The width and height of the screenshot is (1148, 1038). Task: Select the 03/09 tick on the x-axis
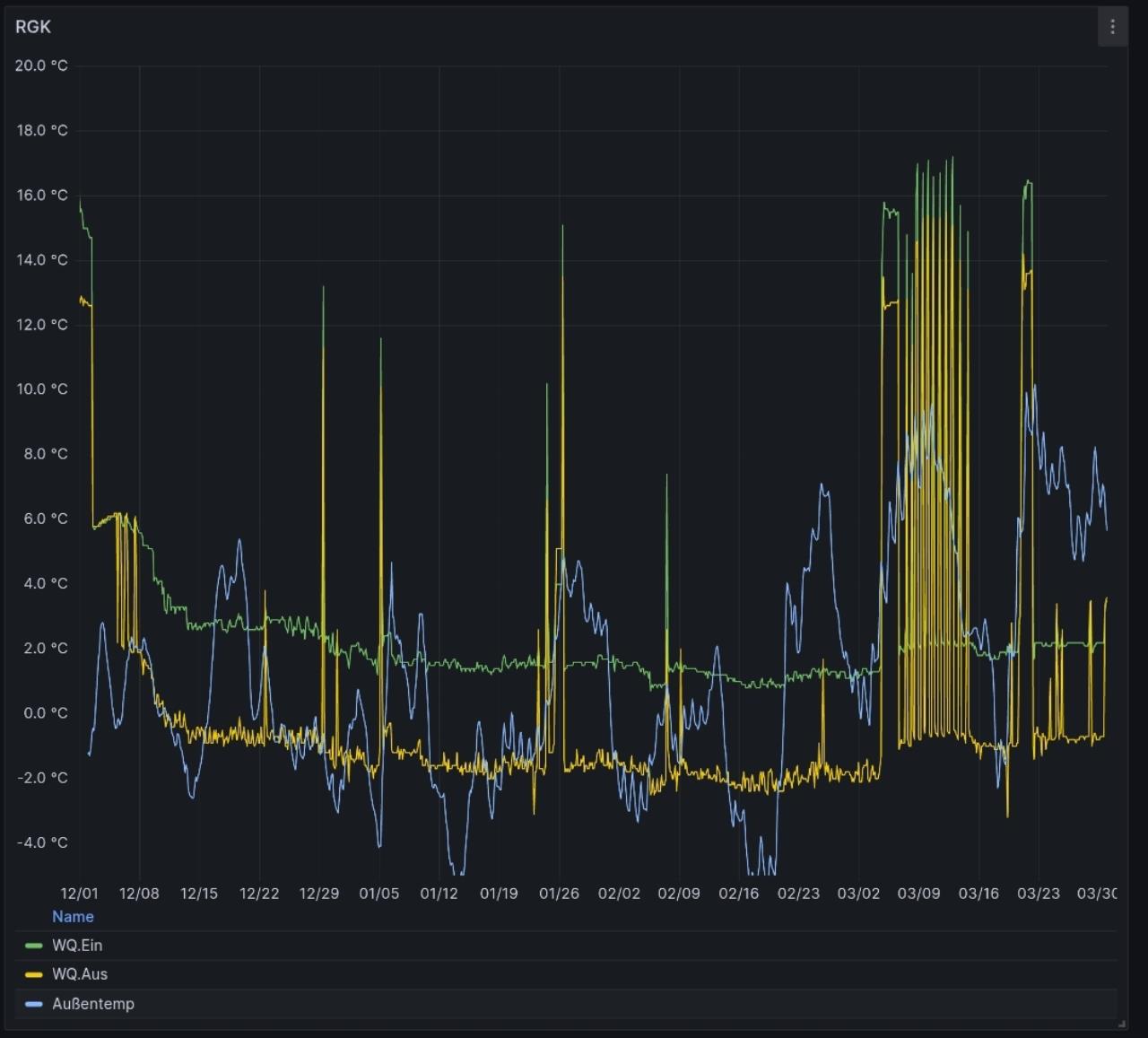click(x=918, y=894)
